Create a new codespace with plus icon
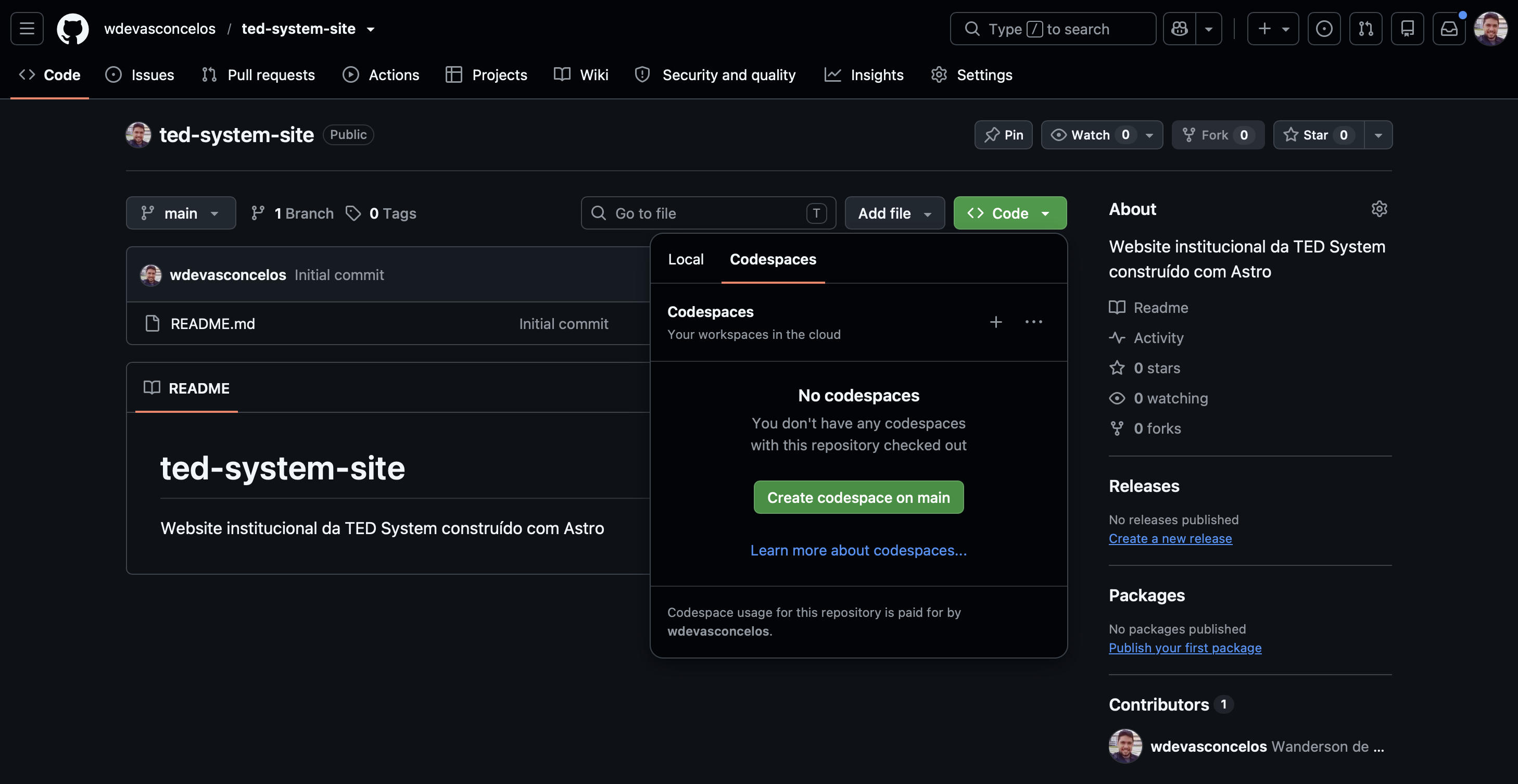This screenshot has width=1518, height=784. coord(996,322)
